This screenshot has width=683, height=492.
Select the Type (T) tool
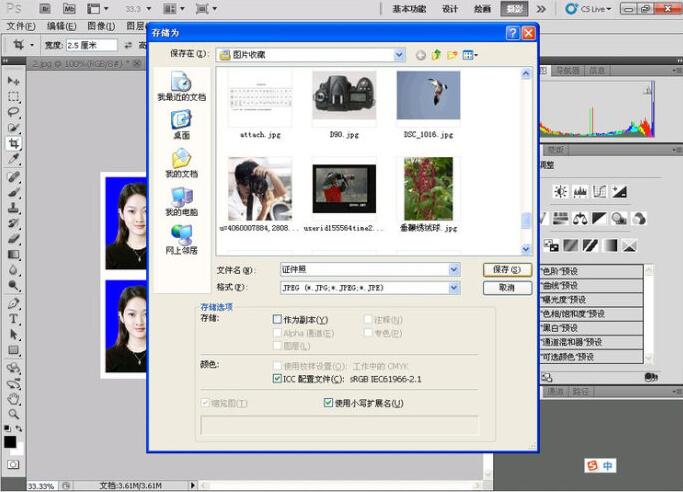(14, 319)
